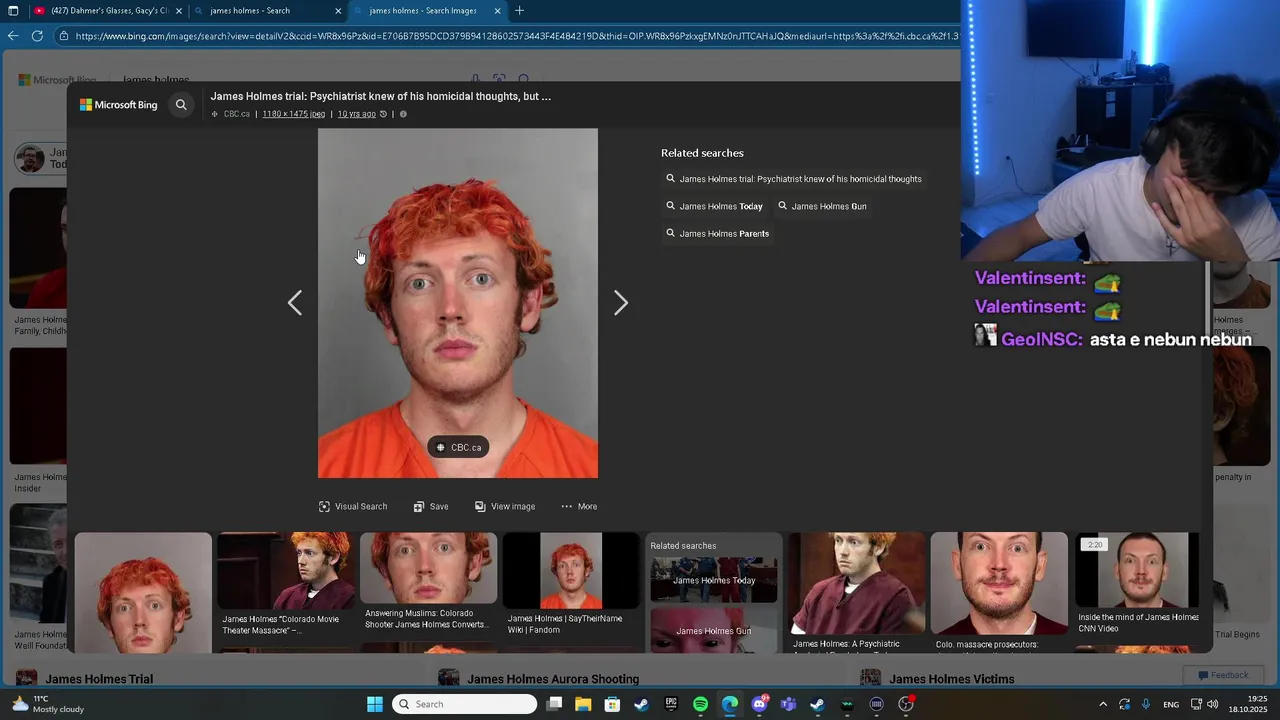Open Microsoft Teams from the taskbar
This screenshot has width=1280, height=720.
[x=788, y=704]
